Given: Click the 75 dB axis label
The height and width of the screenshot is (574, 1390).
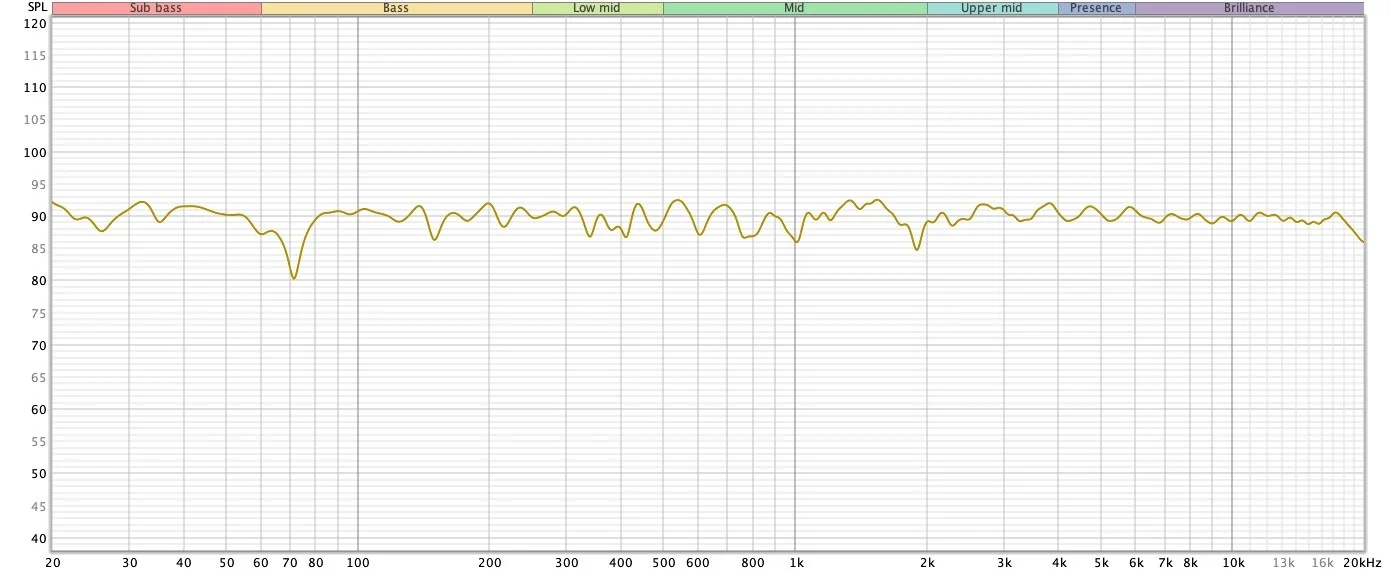Looking at the screenshot, I should (x=39, y=313).
